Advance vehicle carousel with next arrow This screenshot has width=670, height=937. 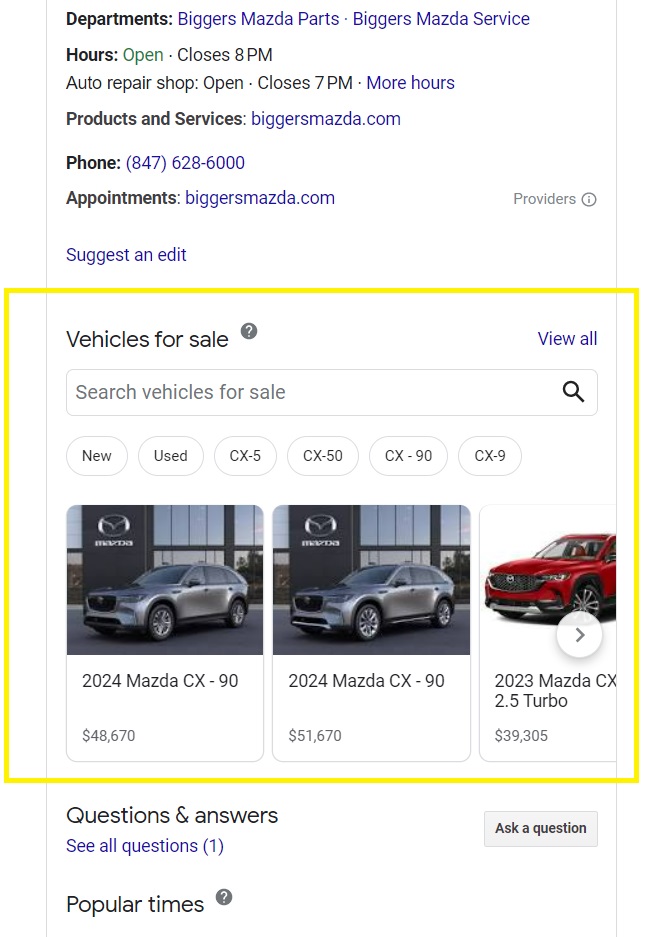point(579,635)
